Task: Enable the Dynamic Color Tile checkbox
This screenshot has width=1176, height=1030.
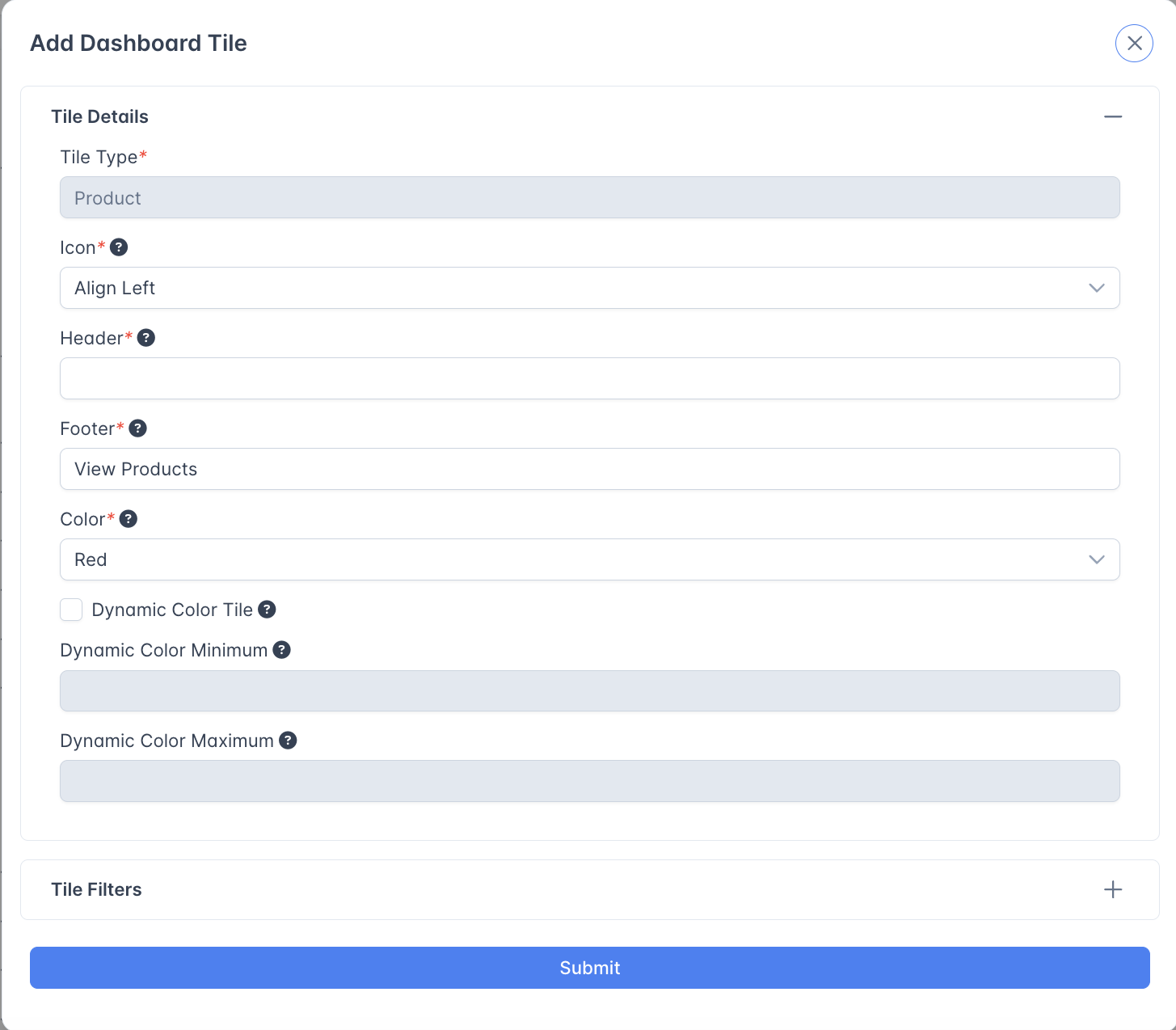Action: coord(71,610)
